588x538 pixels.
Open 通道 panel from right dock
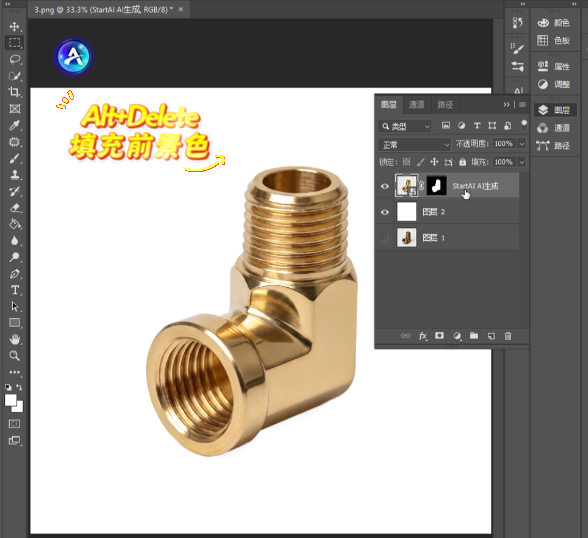pyautogui.click(x=554, y=128)
